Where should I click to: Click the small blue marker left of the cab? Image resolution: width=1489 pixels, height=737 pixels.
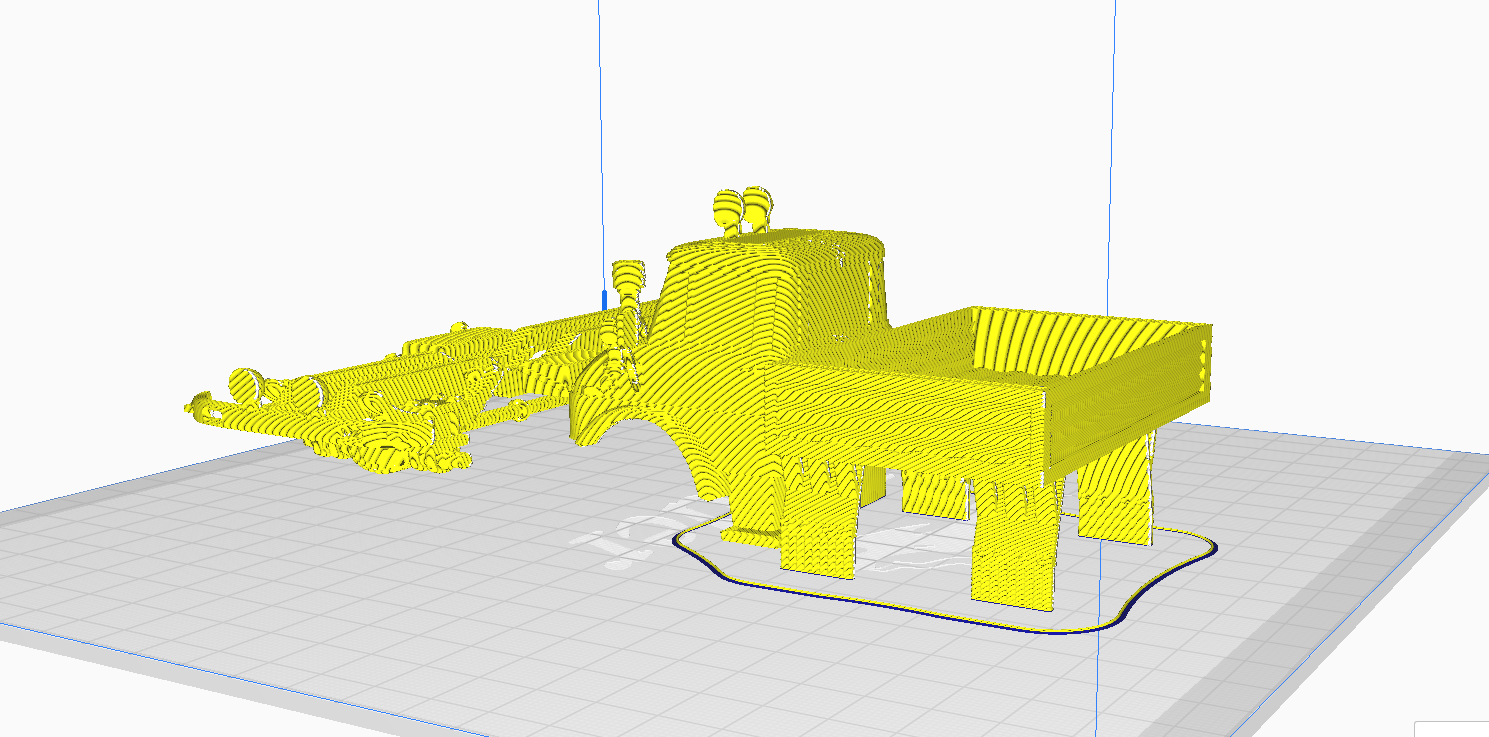click(x=603, y=299)
